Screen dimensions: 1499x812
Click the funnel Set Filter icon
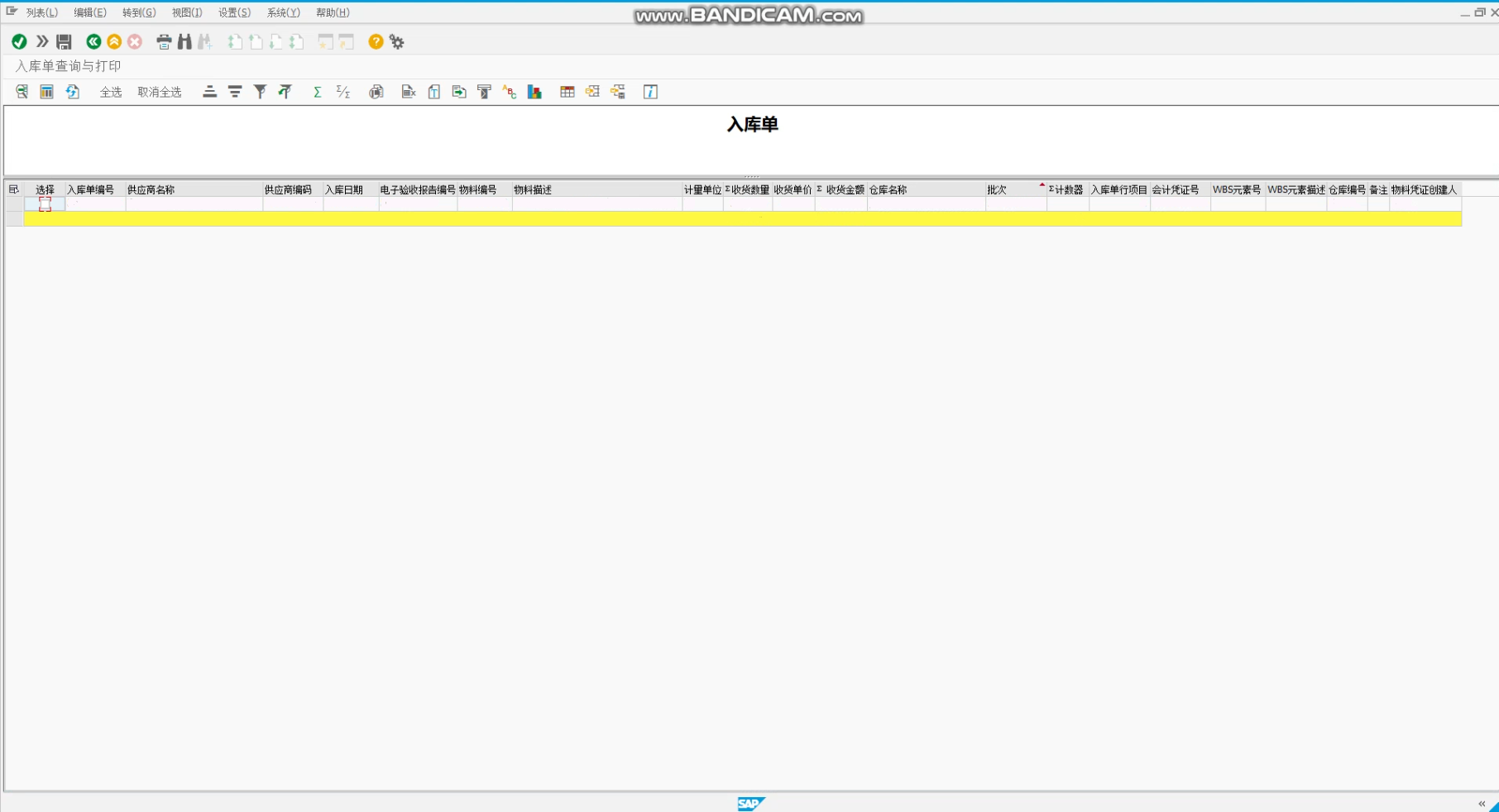click(260, 92)
